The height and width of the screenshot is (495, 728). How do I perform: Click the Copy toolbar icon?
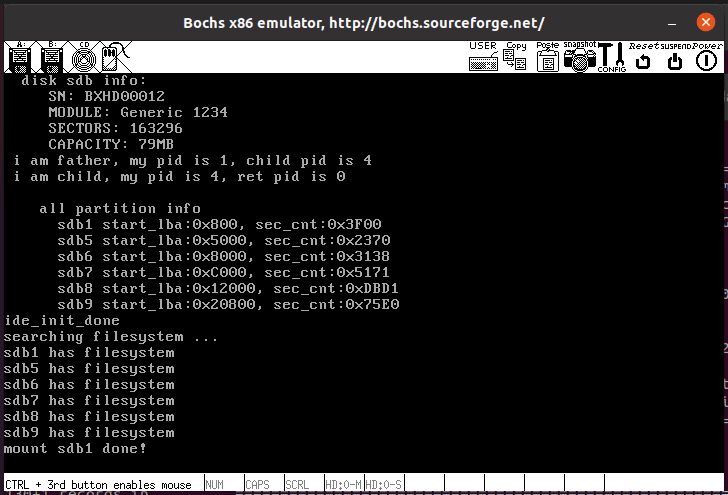pos(515,57)
